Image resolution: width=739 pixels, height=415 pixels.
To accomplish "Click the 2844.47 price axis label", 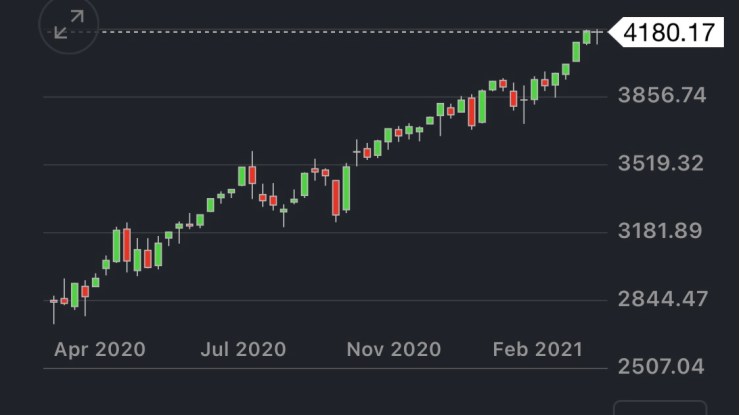I will point(663,299).
